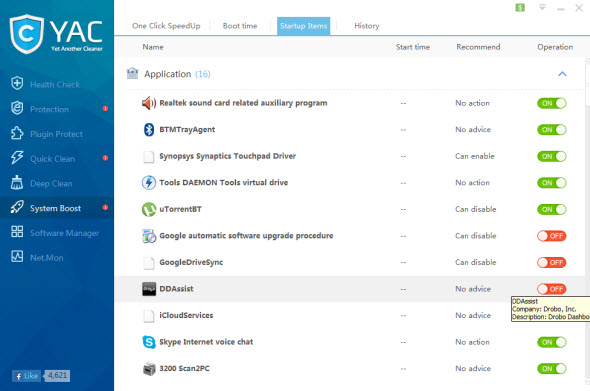Click the Synaptics Touchpad Driver file icon
The height and width of the screenshot is (391, 590).
pyautogui.click(x=149, y=156)
